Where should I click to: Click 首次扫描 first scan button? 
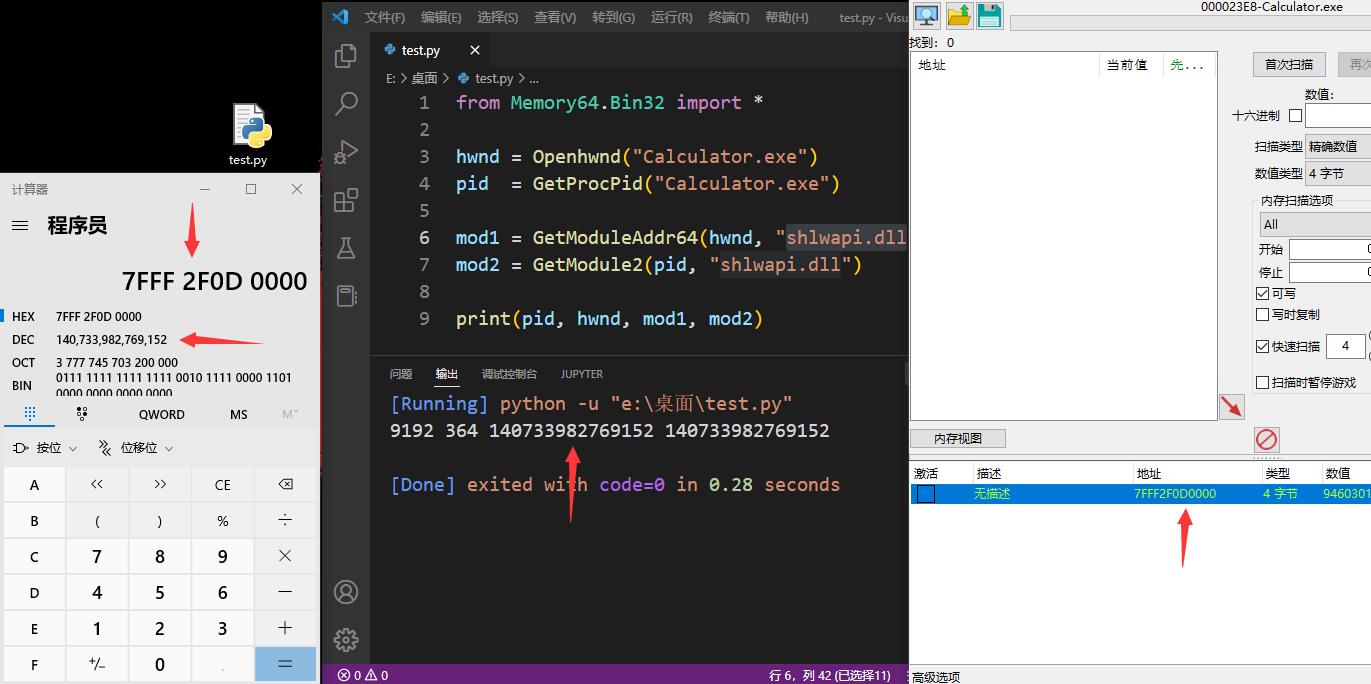(1289, 64)
